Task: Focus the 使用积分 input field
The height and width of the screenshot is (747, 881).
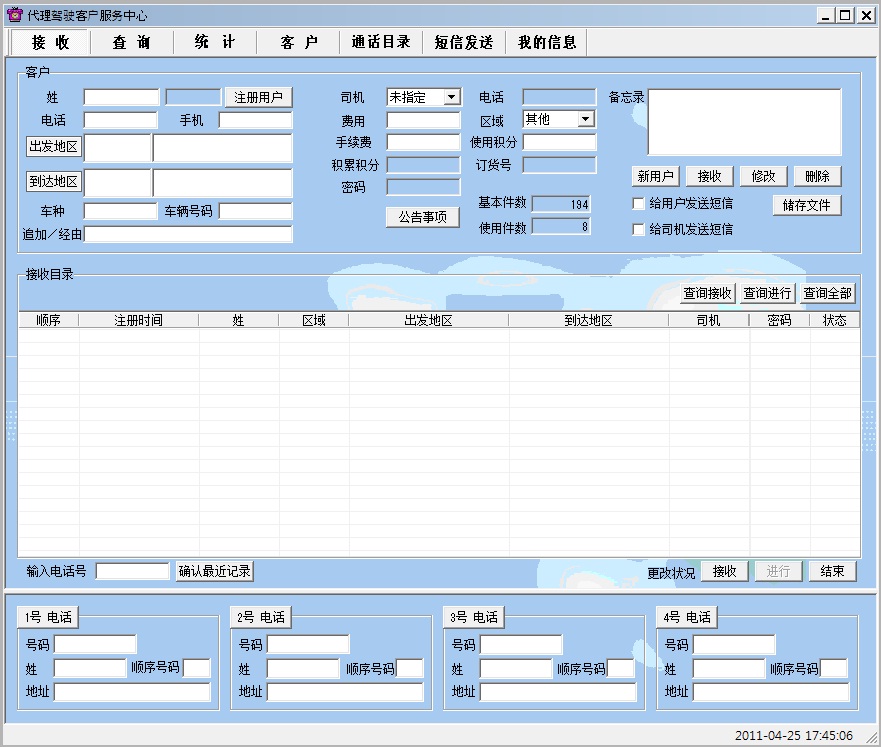Action: click(560, 142)
